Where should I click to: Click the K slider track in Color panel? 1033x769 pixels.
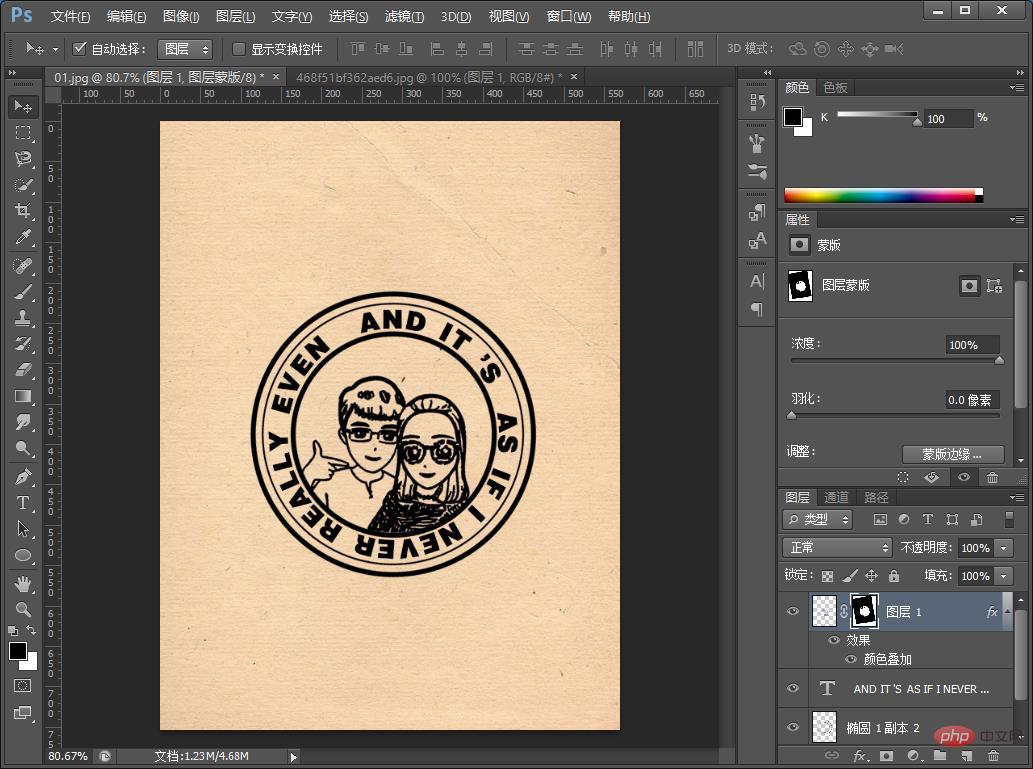877,114
